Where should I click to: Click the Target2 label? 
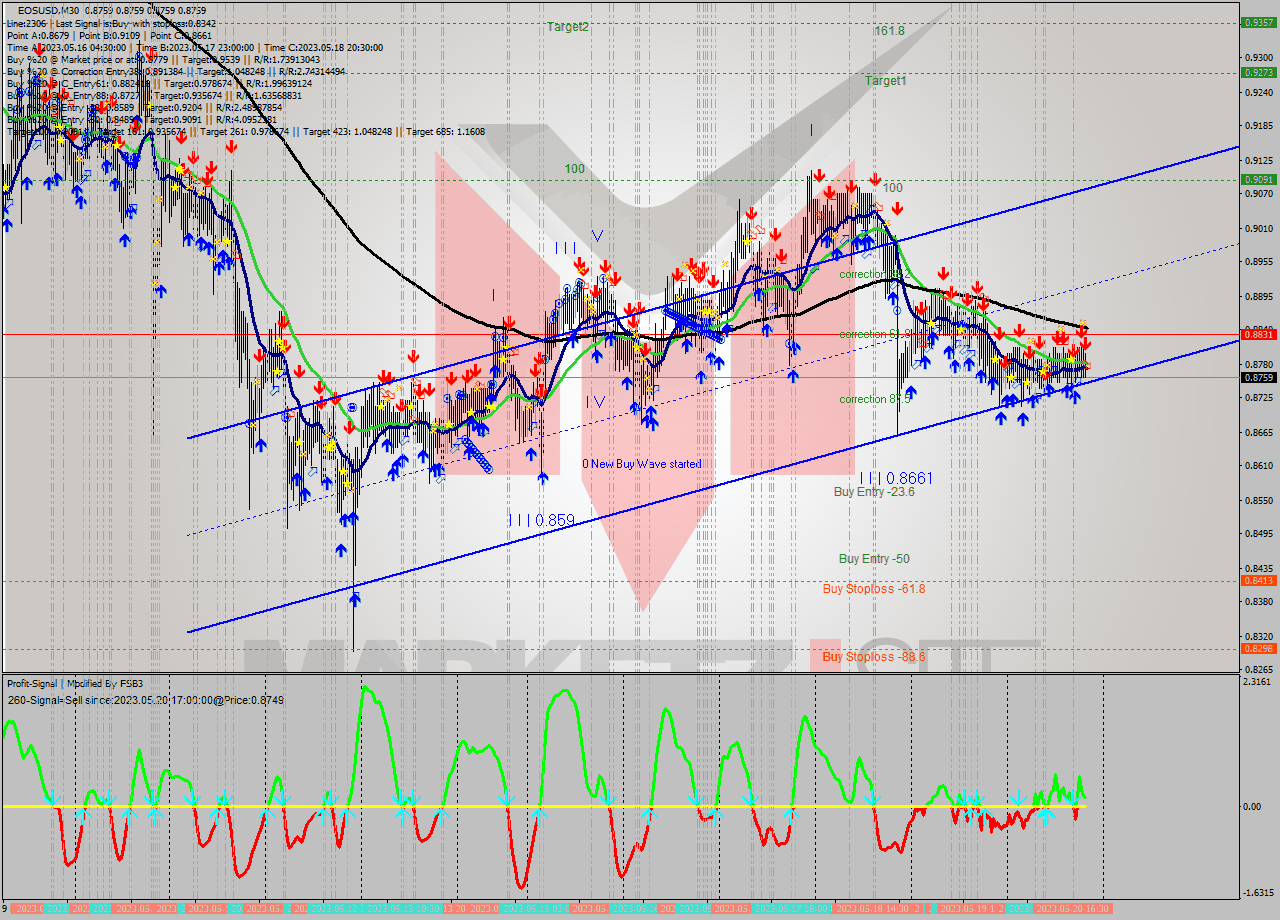click(x=567, y=27)
